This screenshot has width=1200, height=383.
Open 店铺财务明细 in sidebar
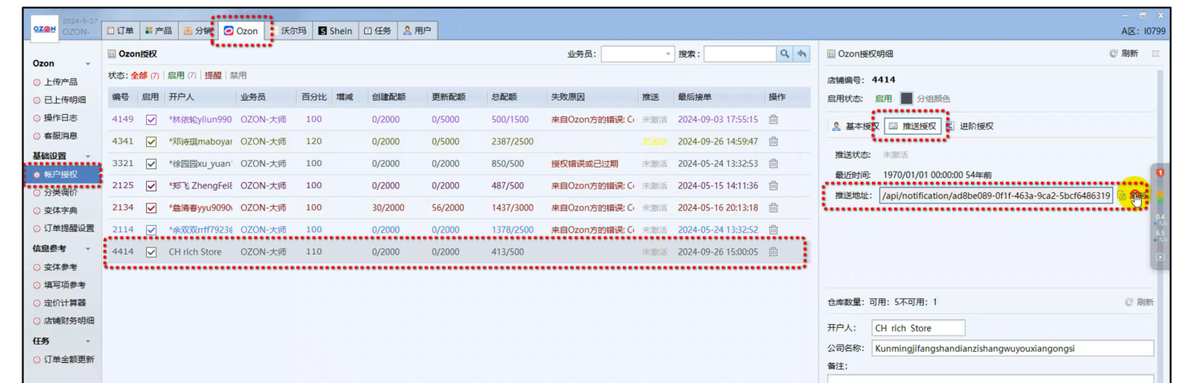tap(64, 320)
